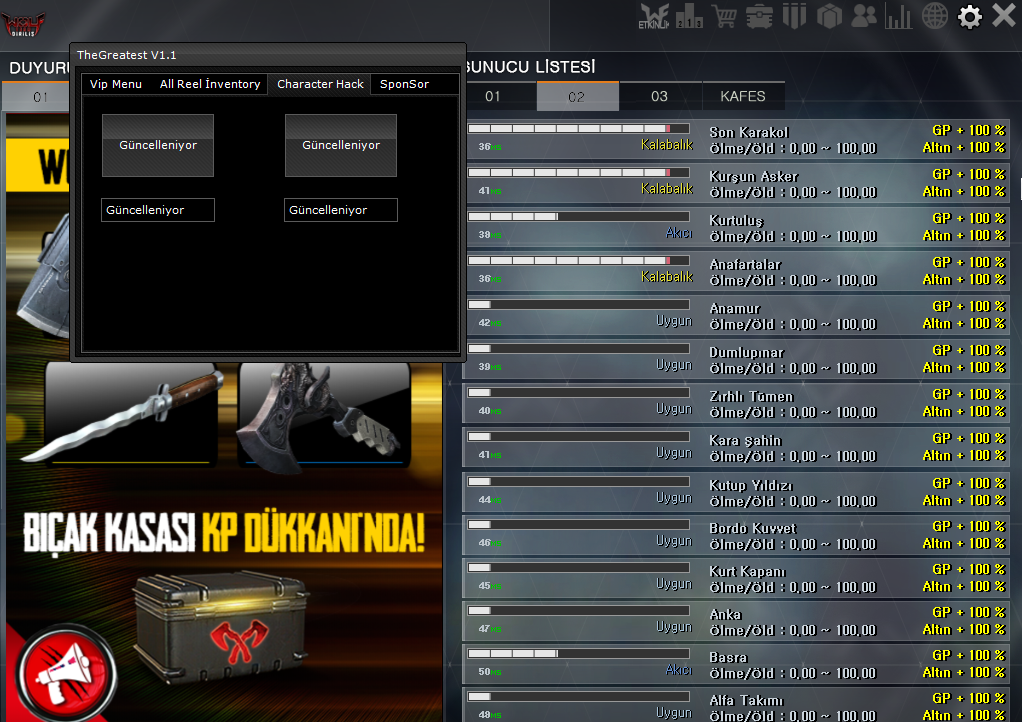Select the Bordo Kuvvet server
Viewport: 1022px width, 722px height.
[737, 536]
